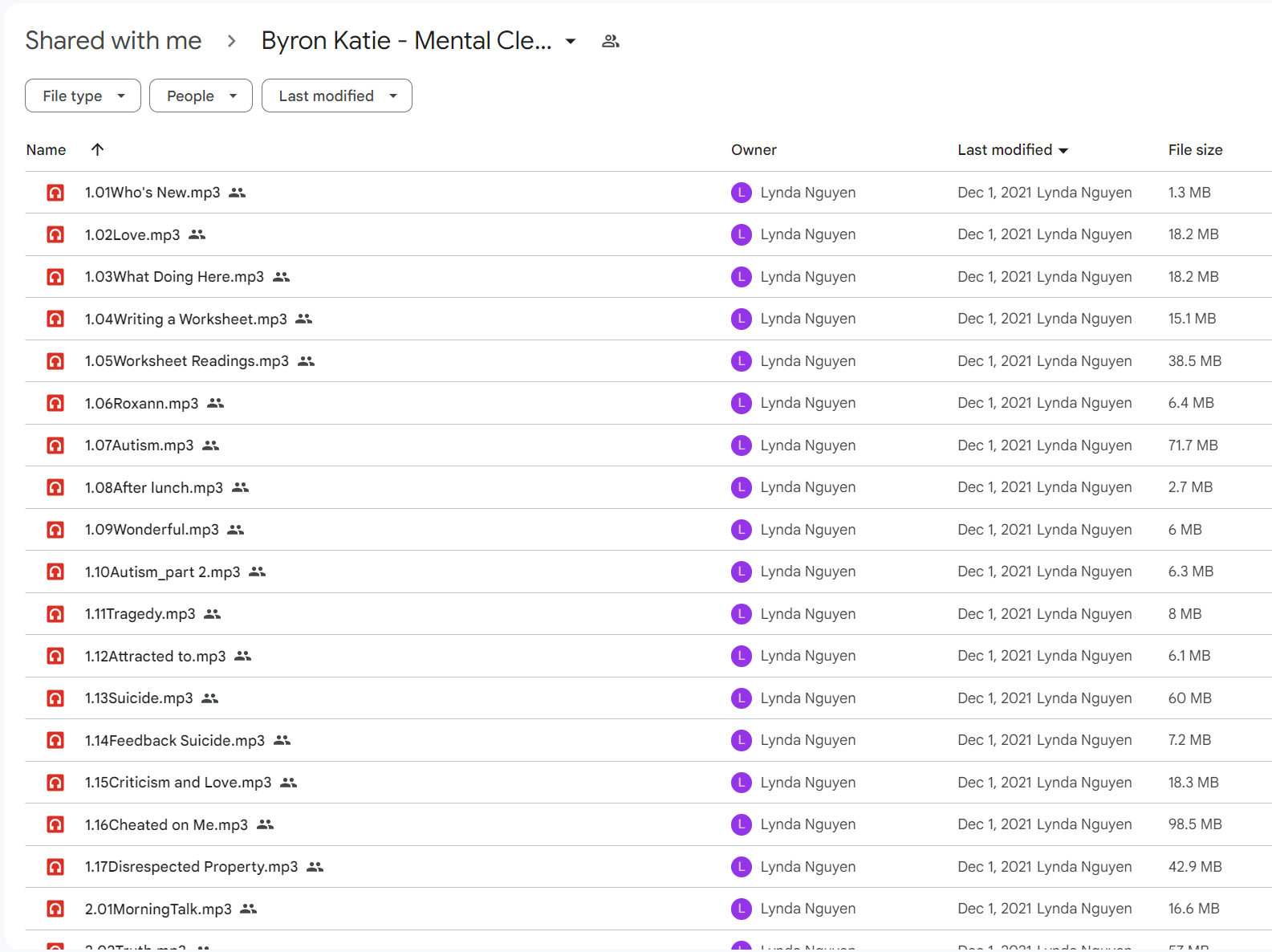The image size is (1272, 952).
Task: Click the Owner column header
Action: 754,150
